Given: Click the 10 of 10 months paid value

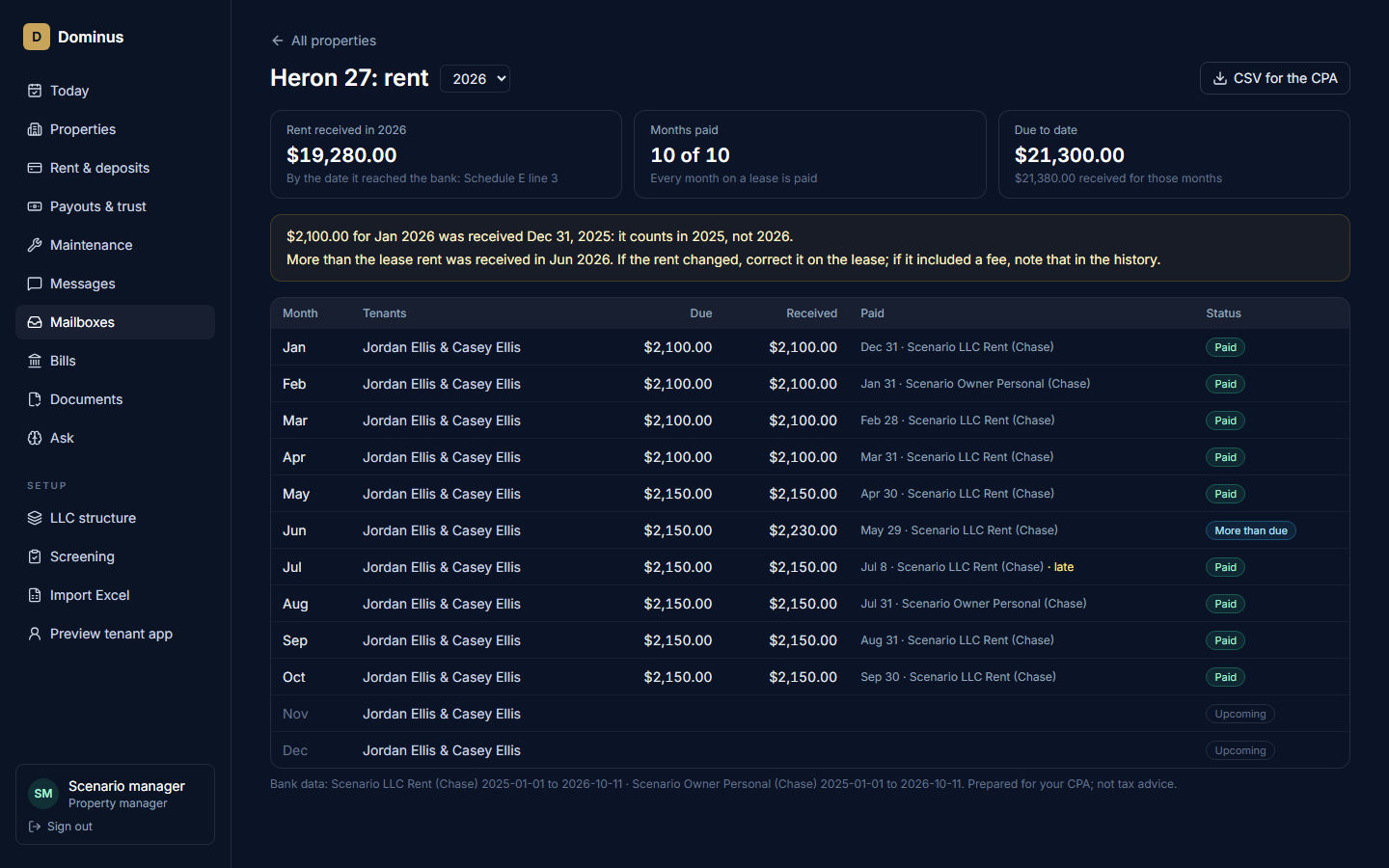Looking at the screenshot, I should (690, 155).
